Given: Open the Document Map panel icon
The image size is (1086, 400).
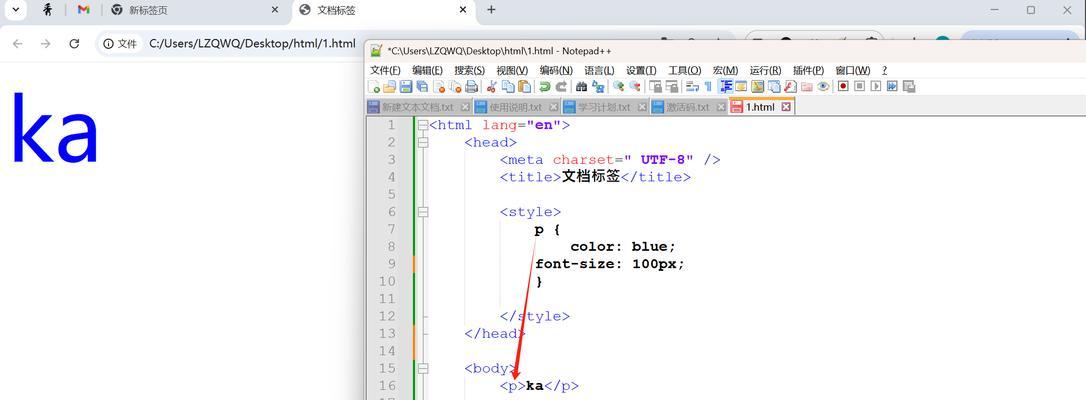Looking at the screenshot, I should (757, 87).
